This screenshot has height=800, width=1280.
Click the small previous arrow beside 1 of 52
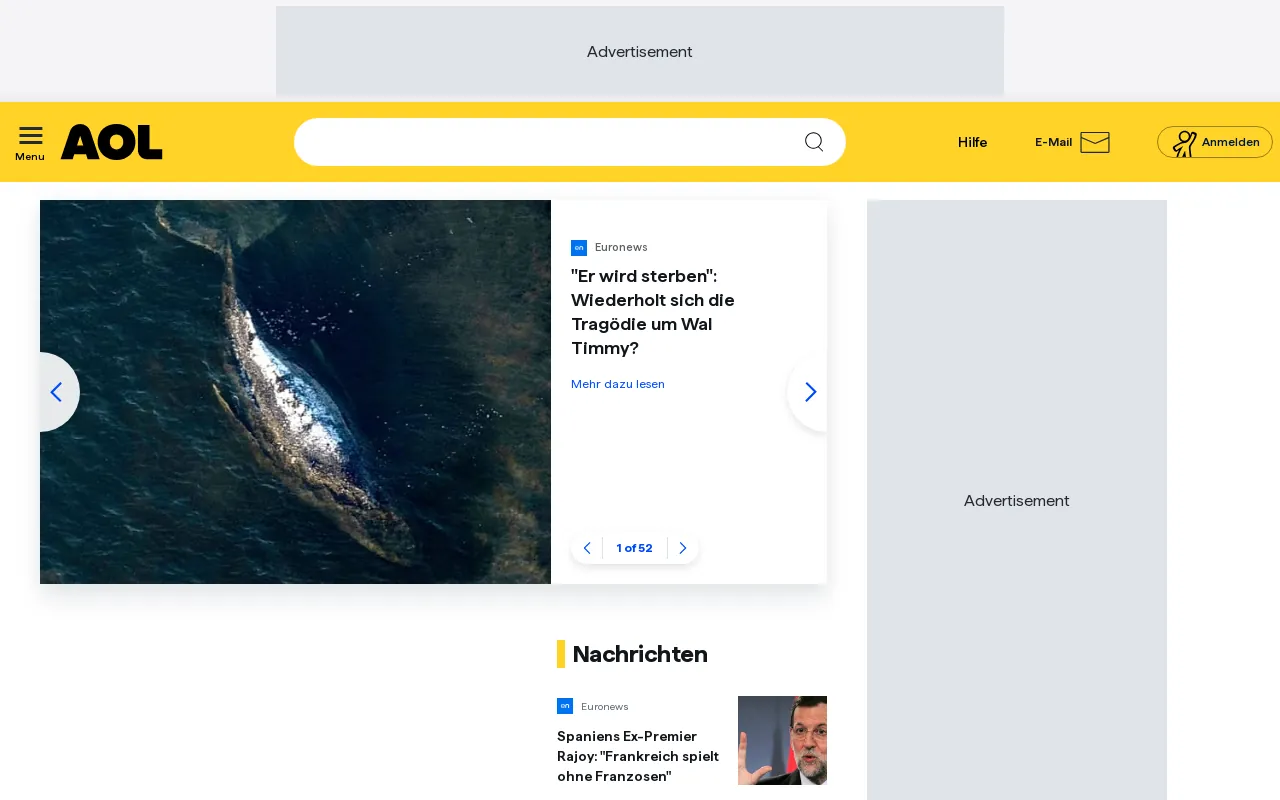587,548
